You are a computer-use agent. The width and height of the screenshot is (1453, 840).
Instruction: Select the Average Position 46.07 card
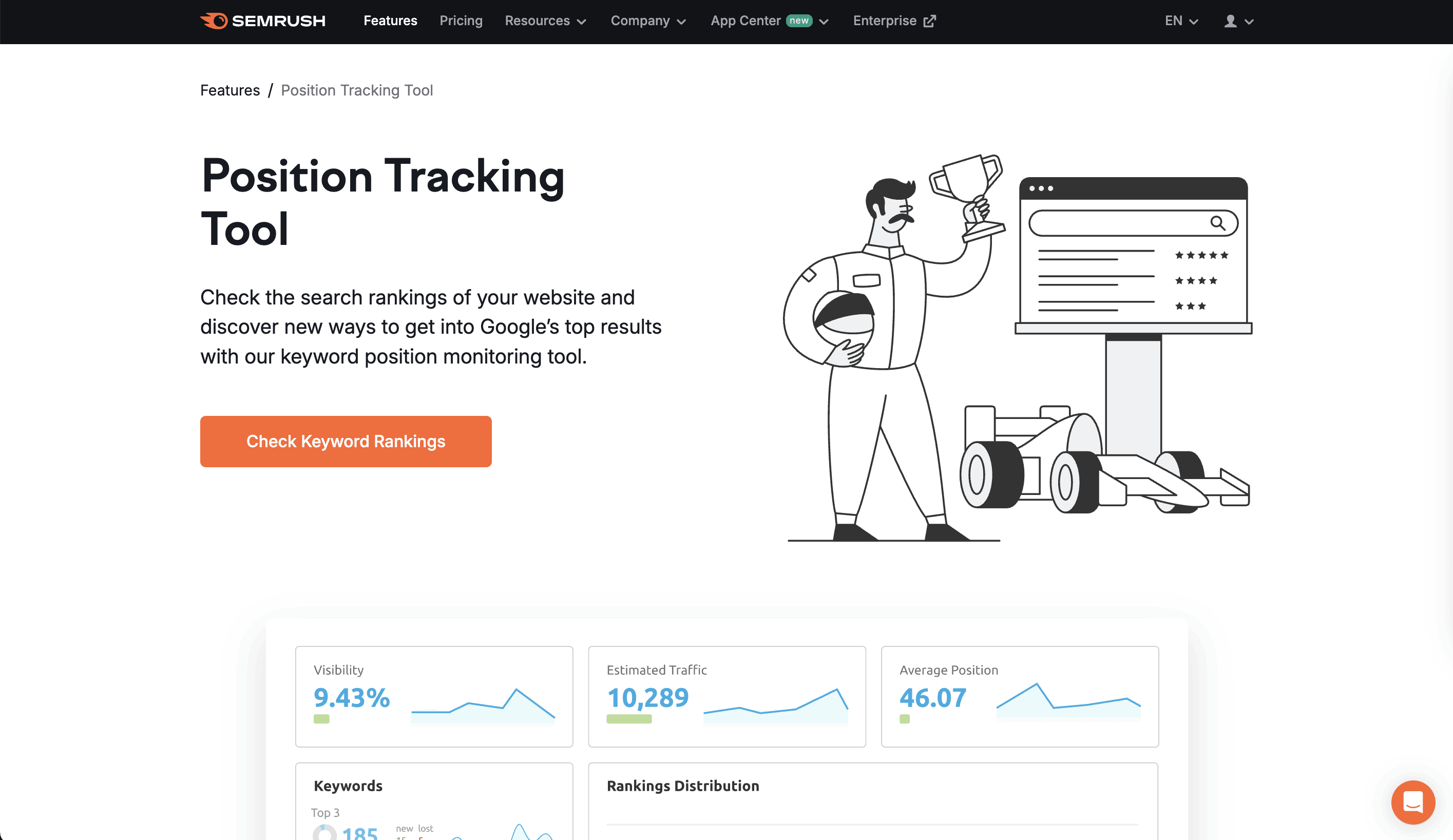coord(1019,696)
